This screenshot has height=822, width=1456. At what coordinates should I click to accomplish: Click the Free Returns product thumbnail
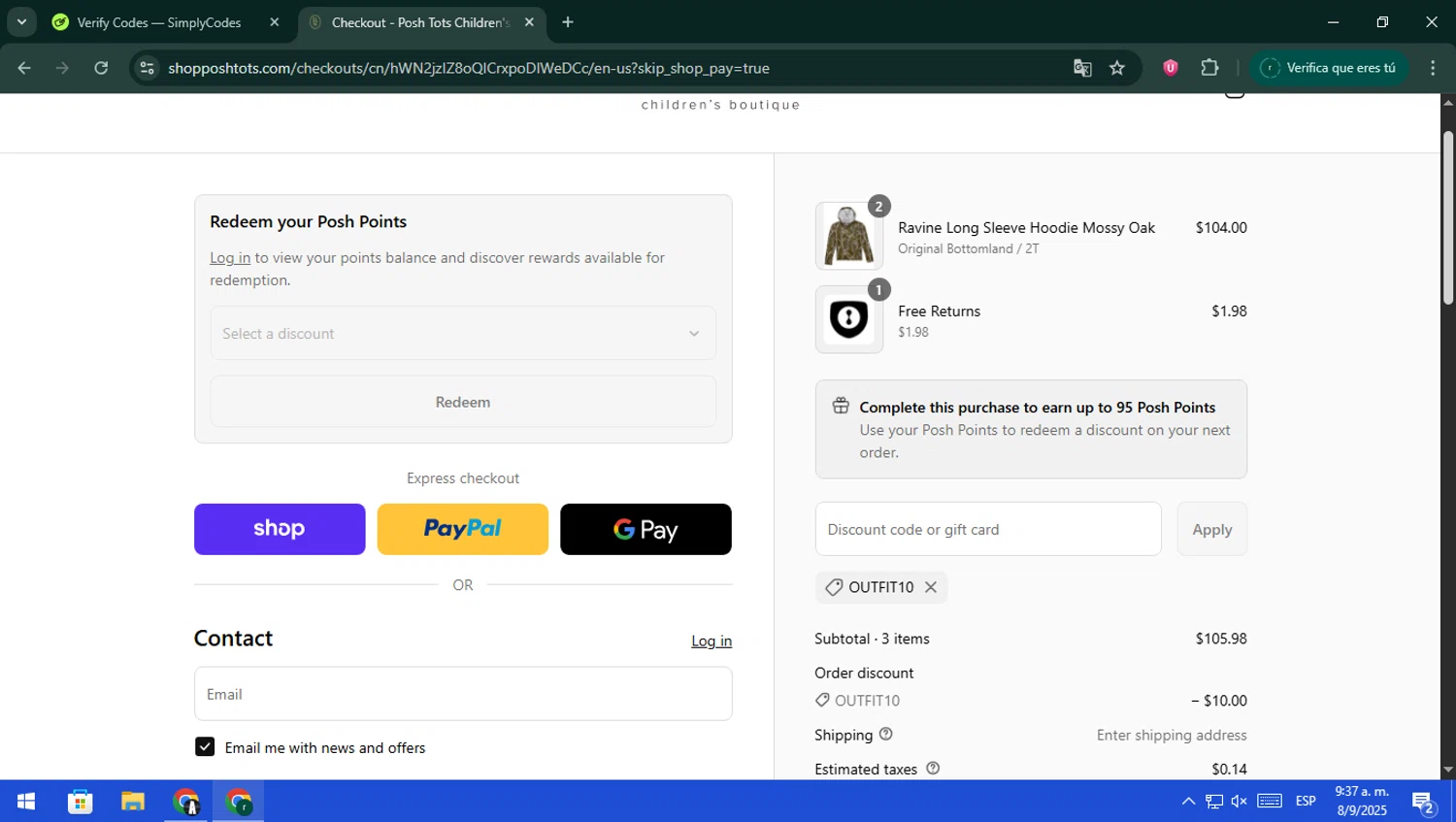point(849,319)
